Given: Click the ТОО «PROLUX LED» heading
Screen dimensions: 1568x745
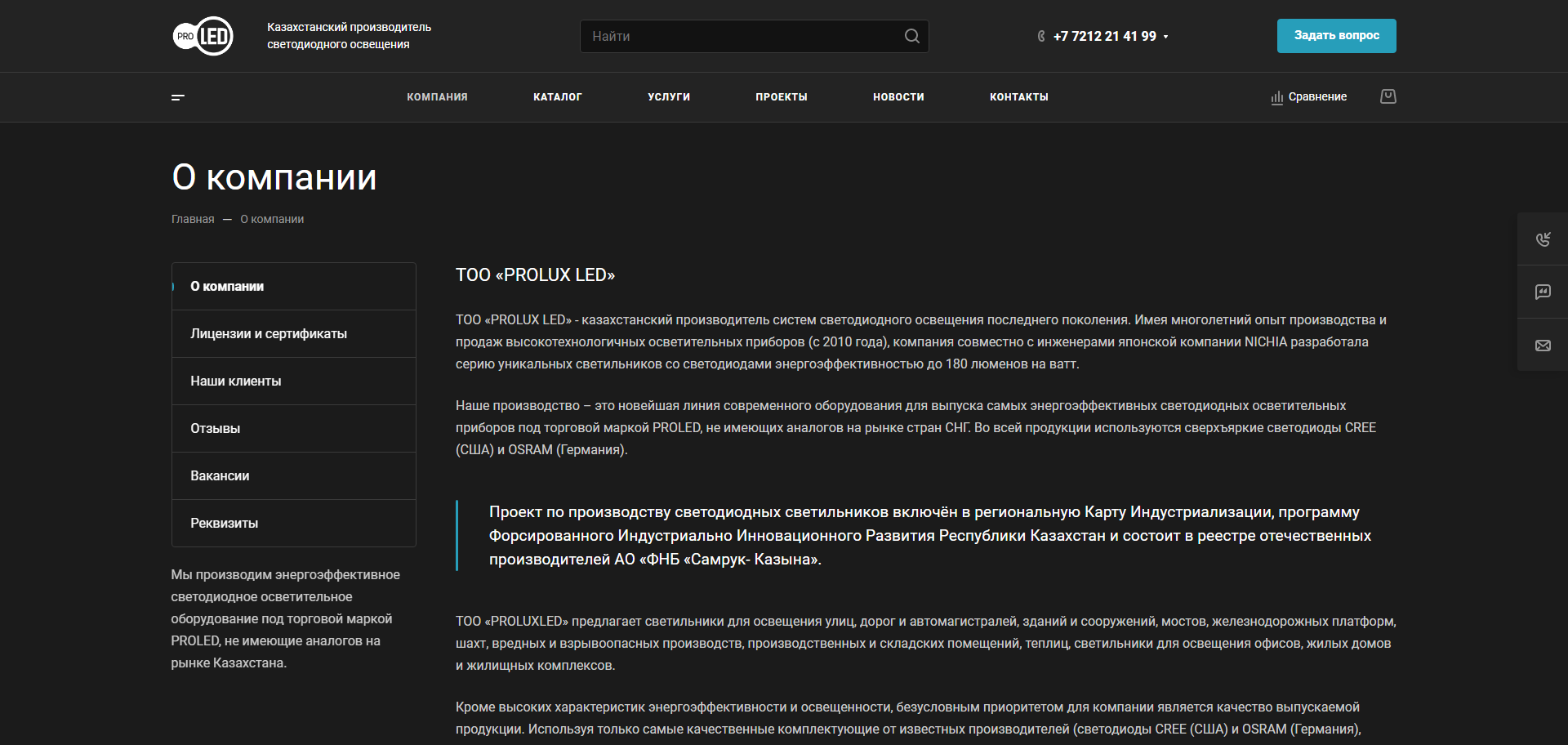Looking at the screenshot, I should pyautogui.click(x=535, y=275).
